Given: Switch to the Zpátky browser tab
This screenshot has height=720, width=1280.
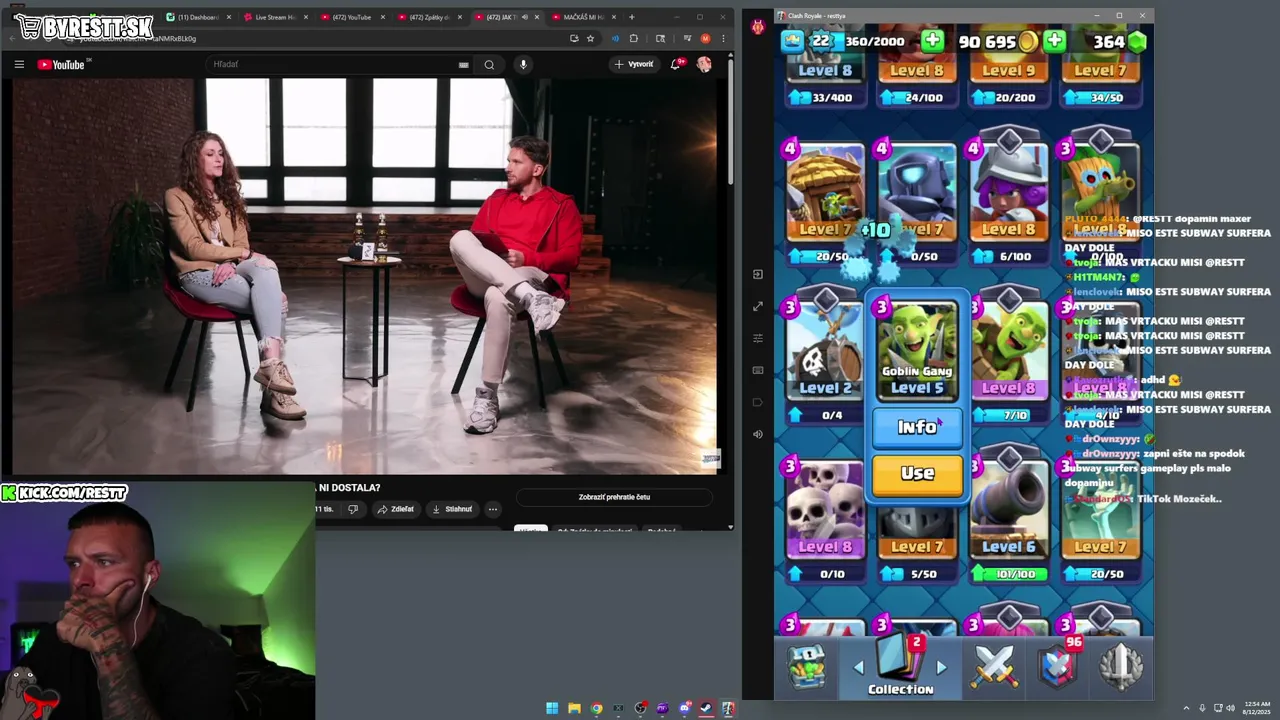Looking at the screenshot, I should click(x=428, y=17).
